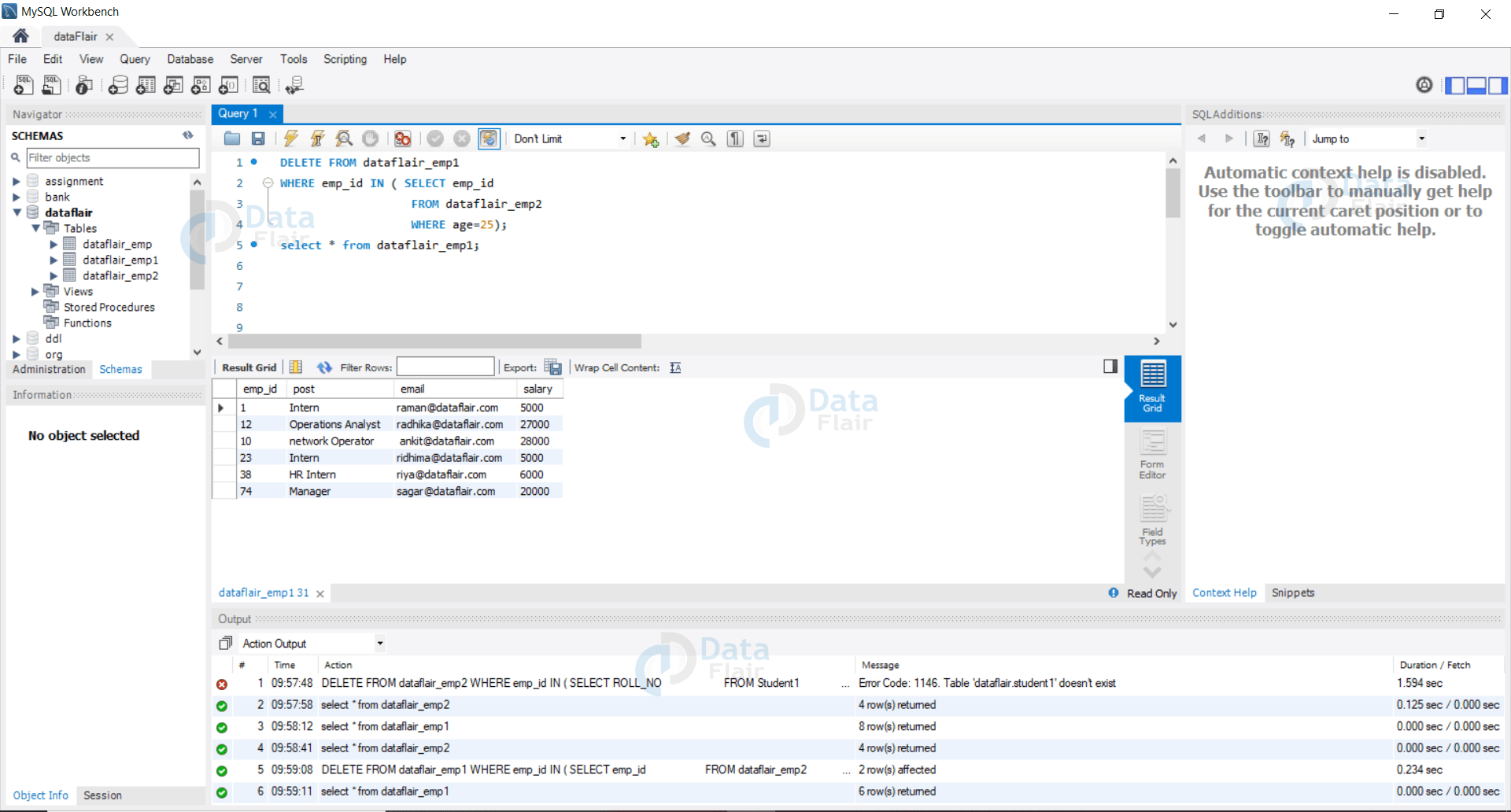Image resolution: width=1511 pixels, height=812 pixels.
Task: Open find panel magnifier icon
Action: click(x=708, y=138)
